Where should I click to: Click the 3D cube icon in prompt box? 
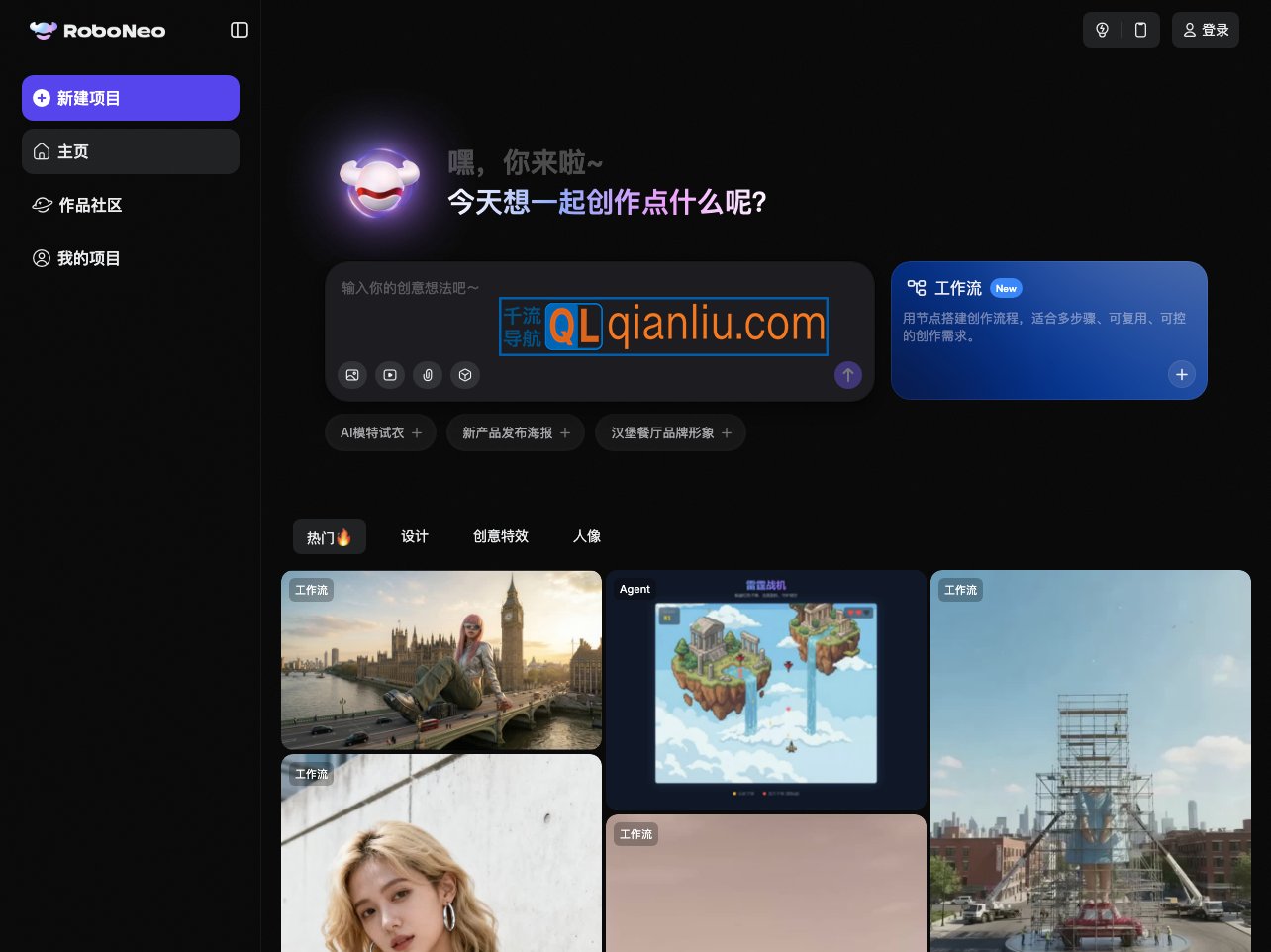click(x=465, y=375)
